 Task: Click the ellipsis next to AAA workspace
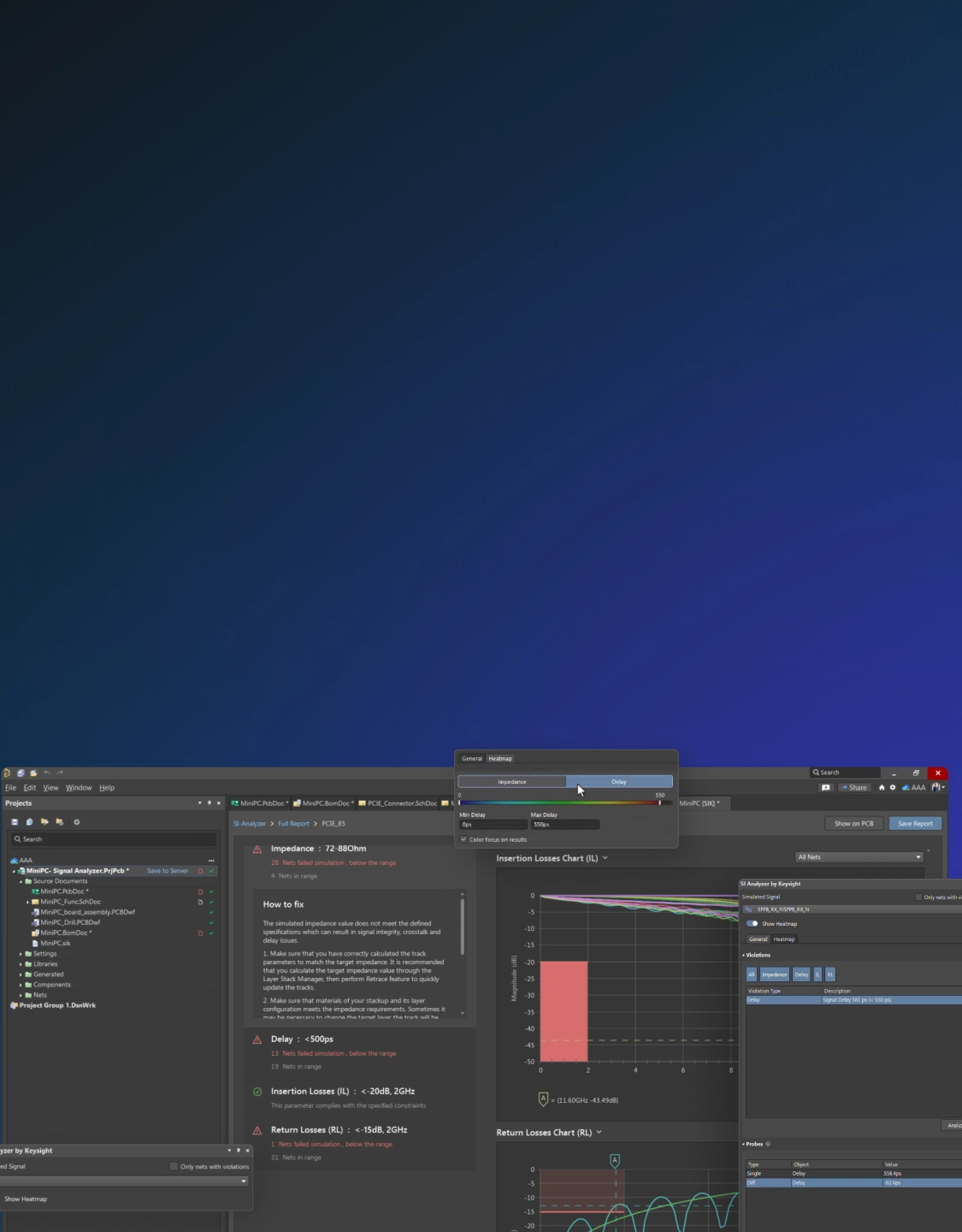point(211,861)
